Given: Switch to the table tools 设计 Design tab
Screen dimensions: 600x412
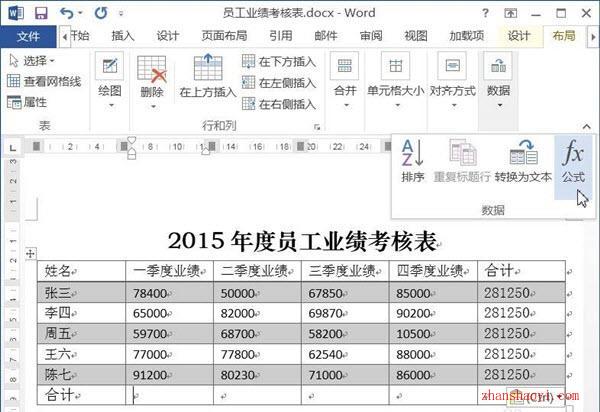Looking at the screenshot, I should pos(518,36).
